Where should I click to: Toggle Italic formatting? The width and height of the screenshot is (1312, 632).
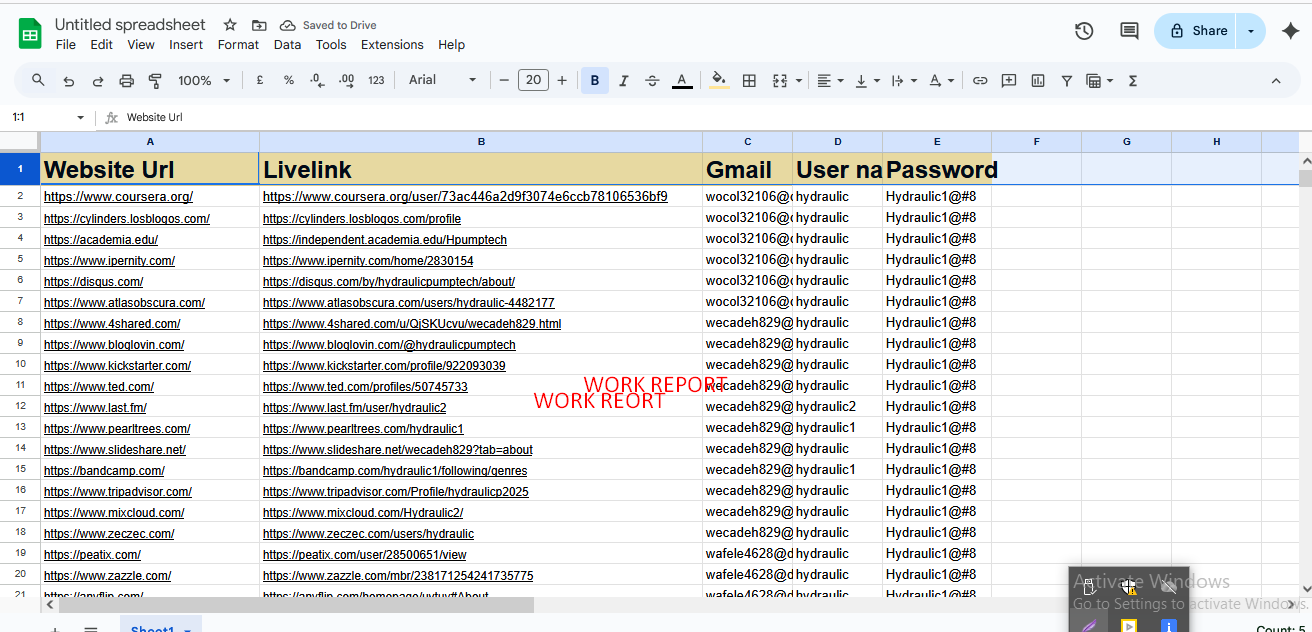(x=624, y=81)
